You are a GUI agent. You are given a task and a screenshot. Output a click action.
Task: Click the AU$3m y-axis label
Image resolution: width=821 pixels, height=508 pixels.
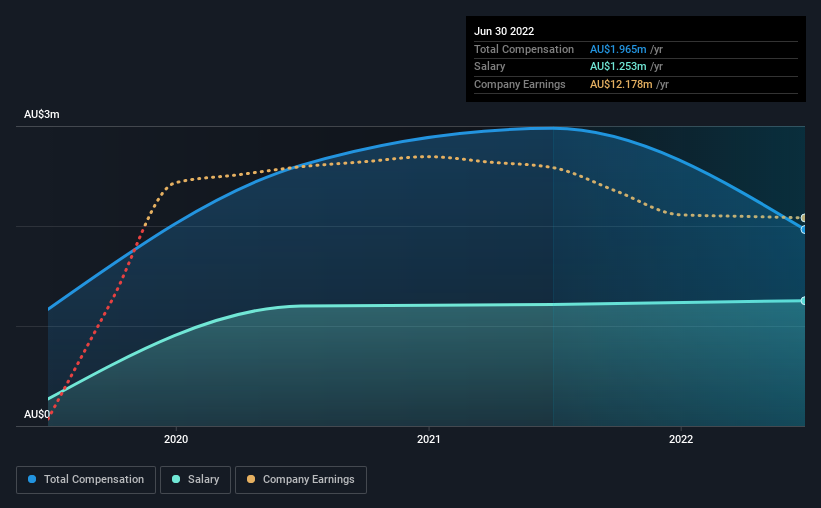tap(42, 114)
